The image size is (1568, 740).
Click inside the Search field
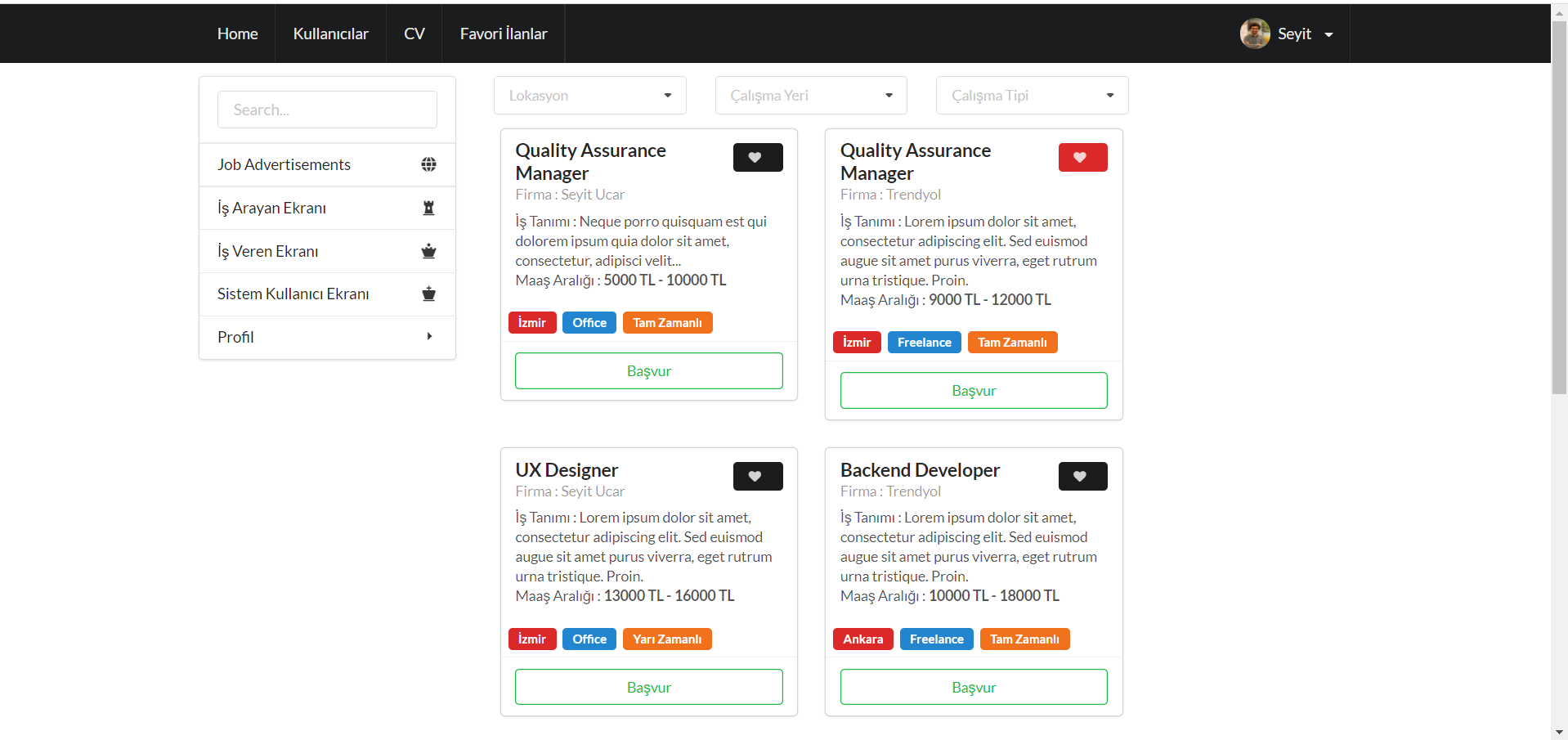pos(326,109)
